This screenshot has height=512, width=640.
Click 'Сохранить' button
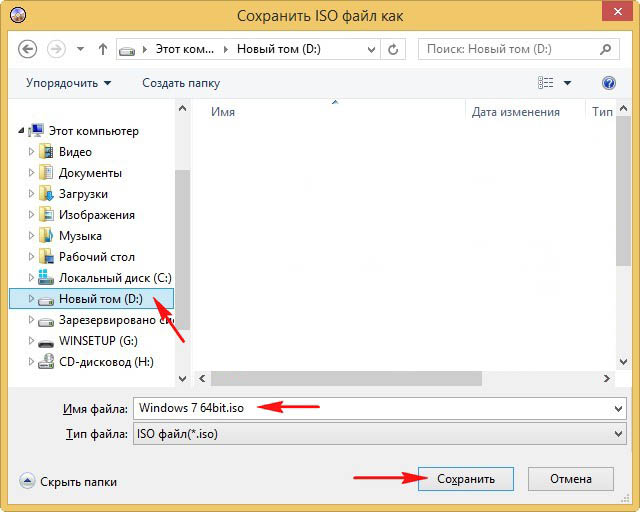point(466,479)
